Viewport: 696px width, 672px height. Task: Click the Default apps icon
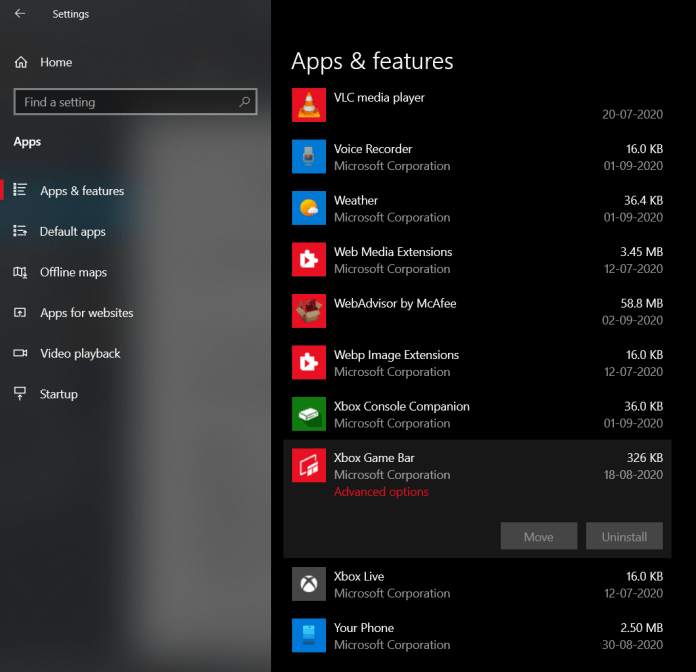tap(20, 231)
